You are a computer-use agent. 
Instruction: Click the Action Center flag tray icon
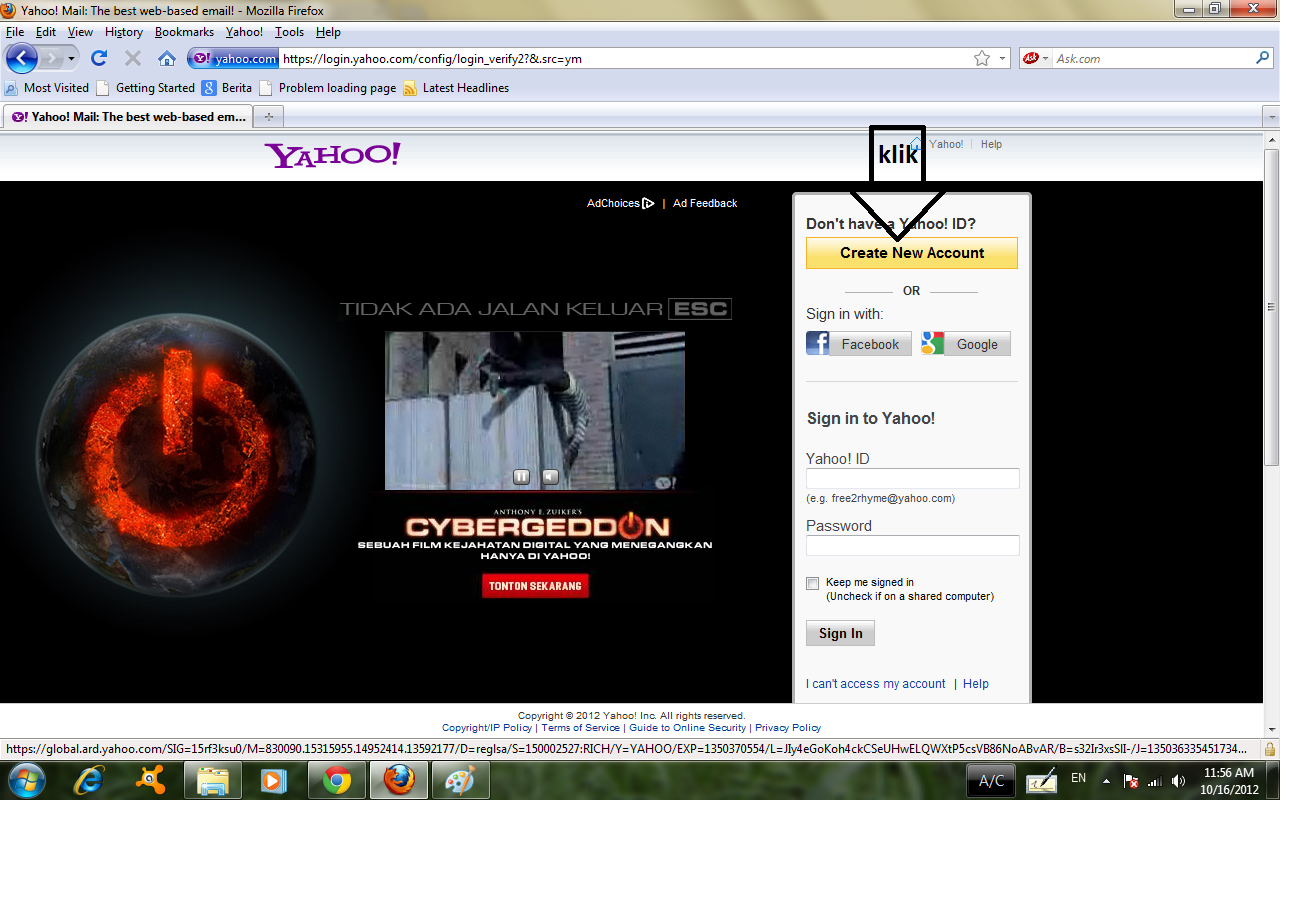click(x=1131, y=781)
